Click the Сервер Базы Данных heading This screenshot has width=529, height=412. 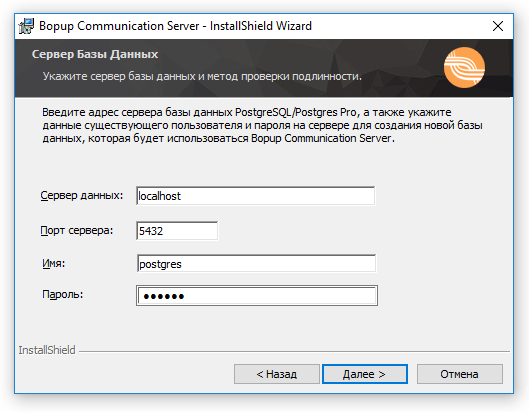95,54
